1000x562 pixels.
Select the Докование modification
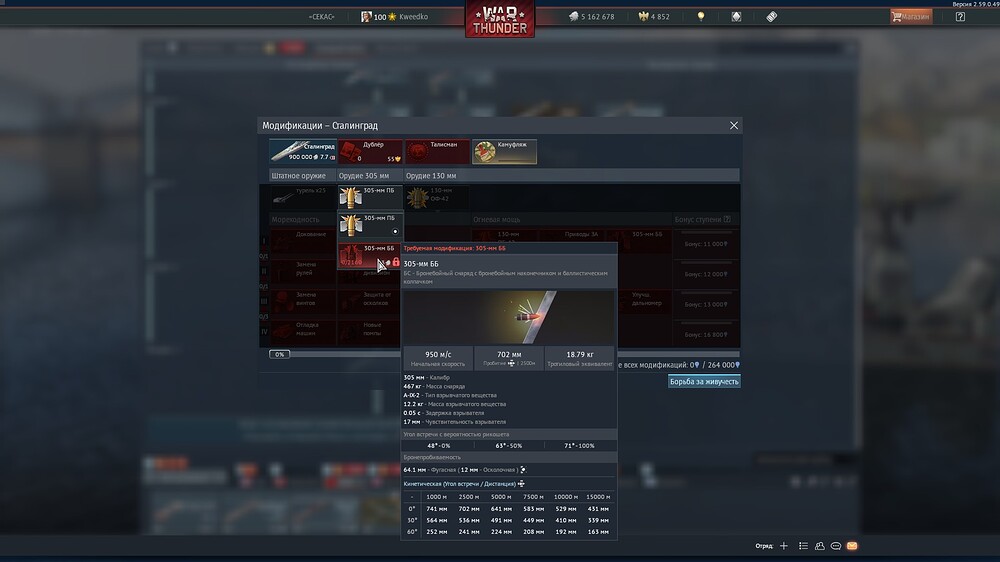[x=303, y=242]
